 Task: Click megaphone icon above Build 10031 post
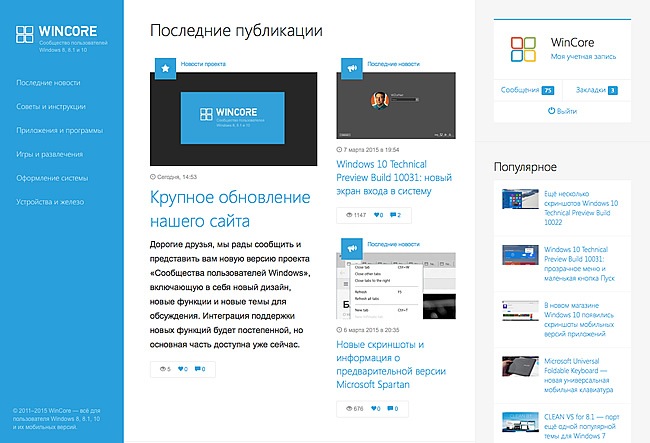coord(352,68)
